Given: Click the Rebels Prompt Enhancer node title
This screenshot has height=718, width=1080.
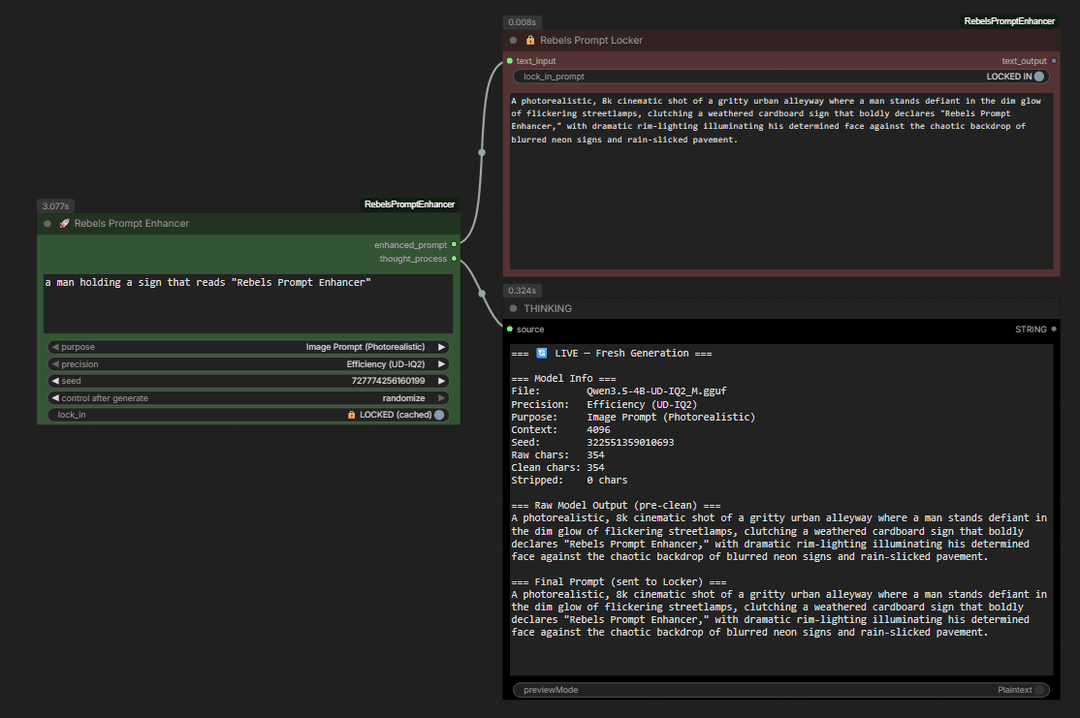Looking at the screenshot, I should tap(132, 223).
